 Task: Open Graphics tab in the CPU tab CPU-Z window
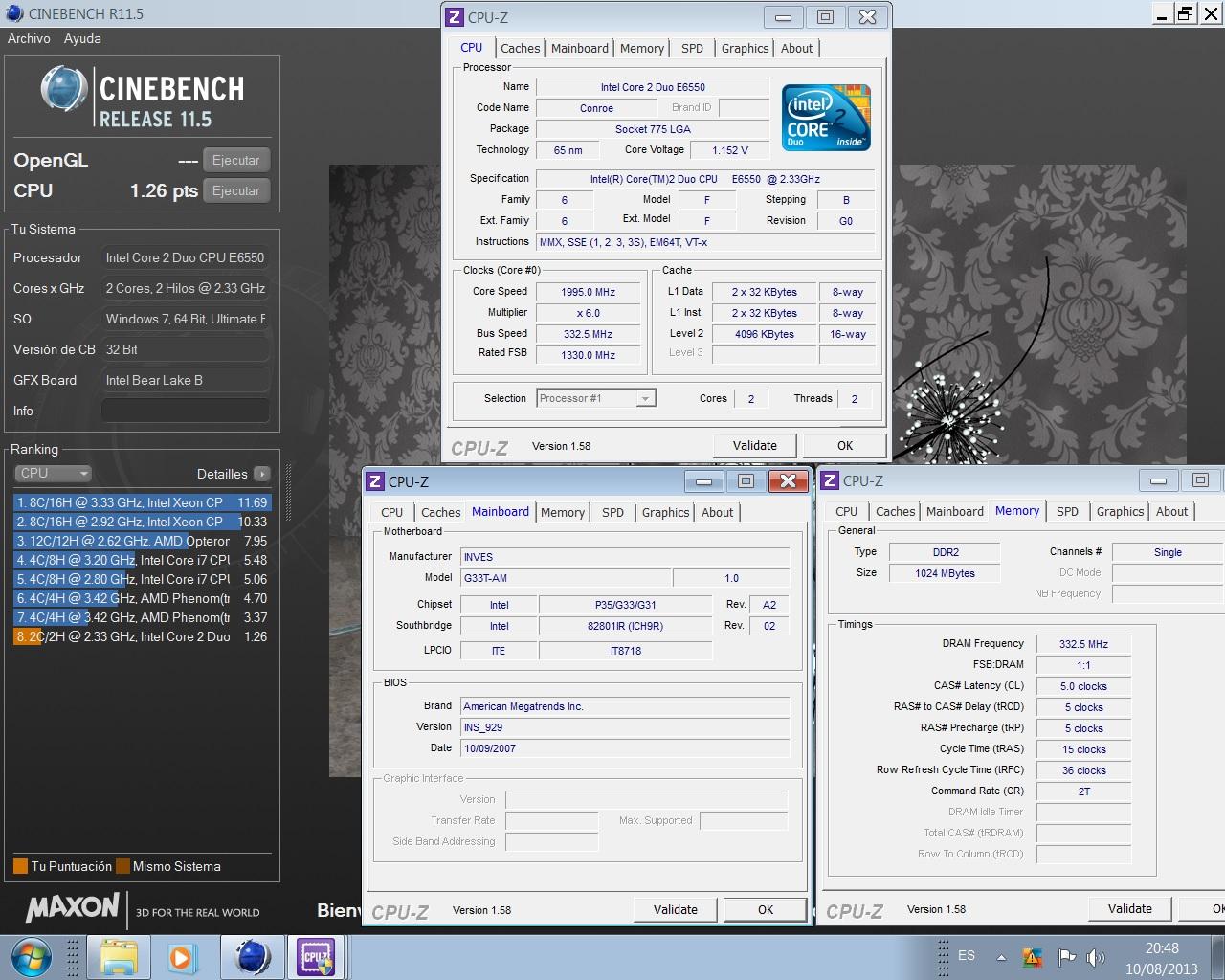(x=745, y=48)
